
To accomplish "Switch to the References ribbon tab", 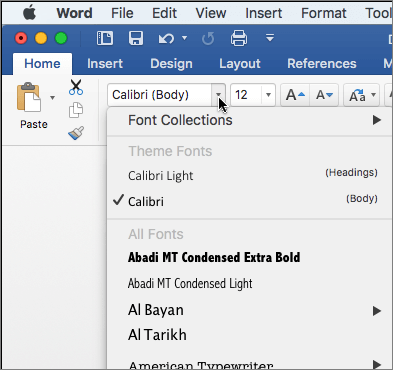I will click(322, 64).
